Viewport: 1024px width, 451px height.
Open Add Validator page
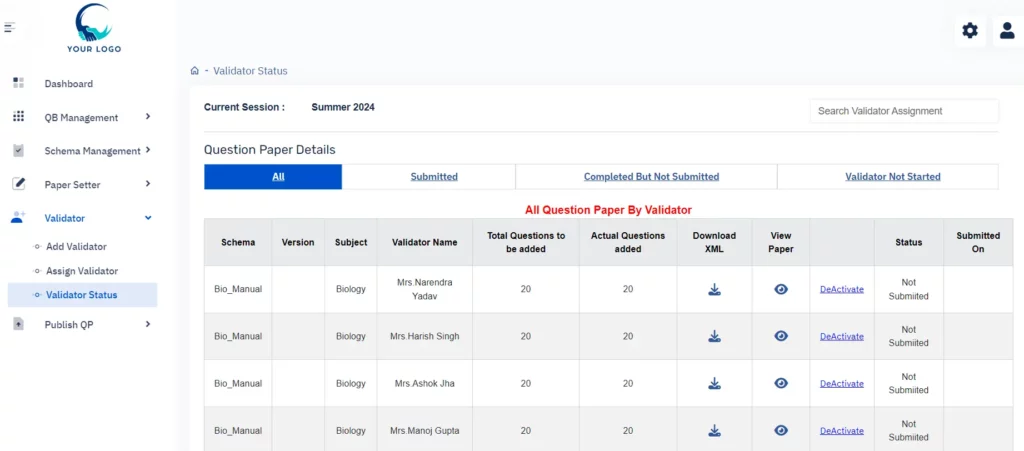(76, 247)
